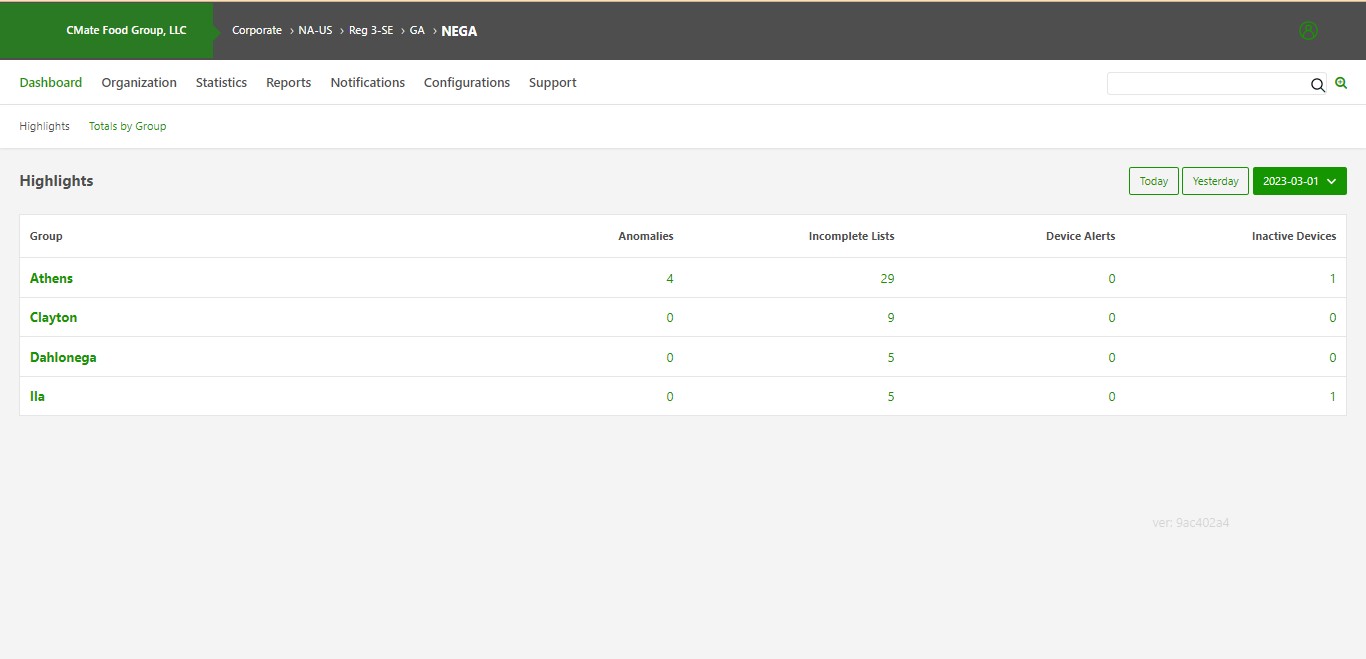The width and height of the screenshot is (1366, 659).
Task: Open the Athens group details
Action: point(51,278)
